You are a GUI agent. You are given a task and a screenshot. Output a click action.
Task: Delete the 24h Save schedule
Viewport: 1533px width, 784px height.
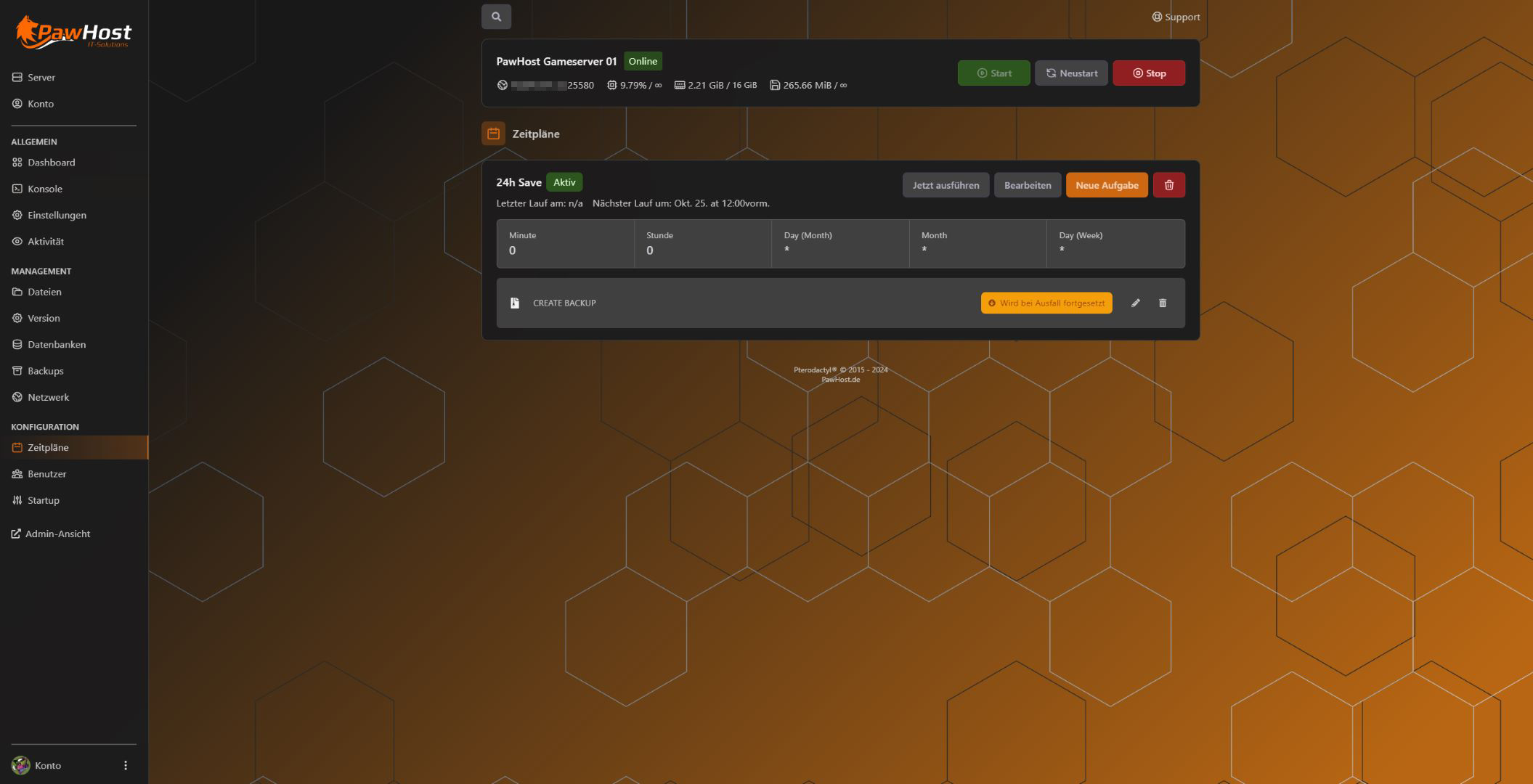point(1168,185)
